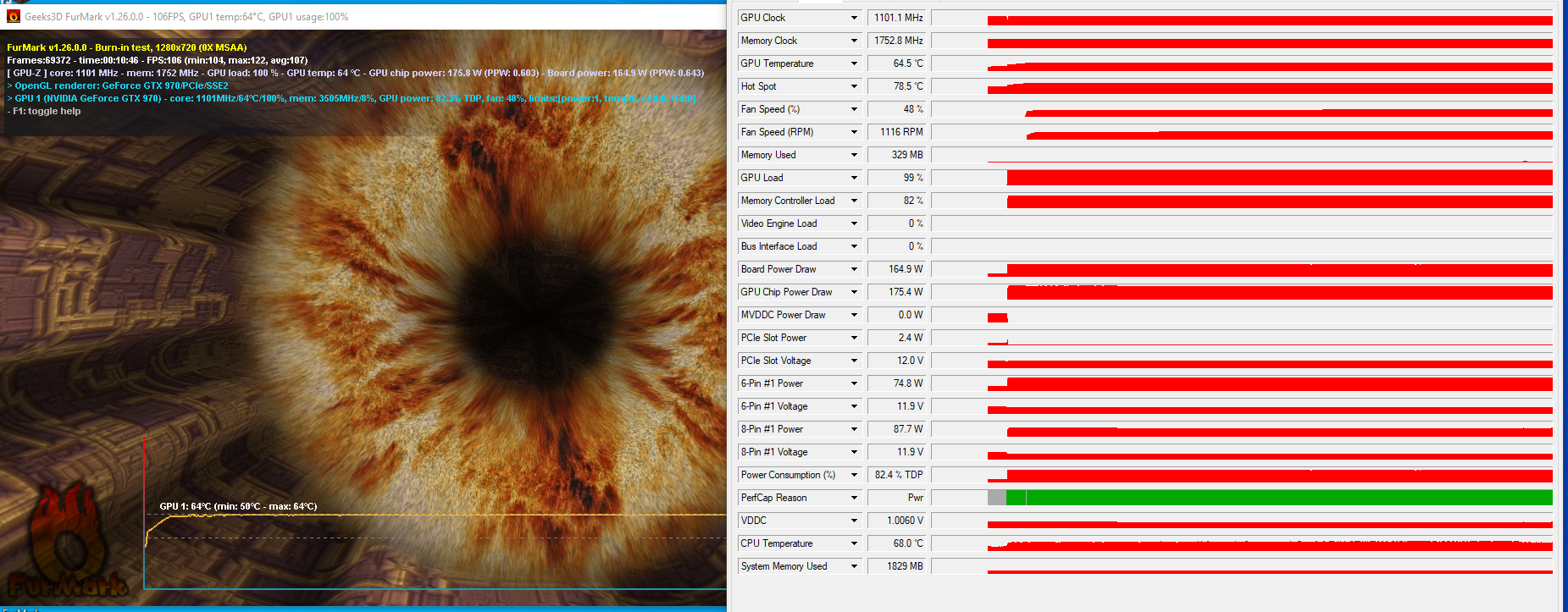
Task: Click the GPU Load history graph
Action: pyautogui.click(x=1242, y=178)
